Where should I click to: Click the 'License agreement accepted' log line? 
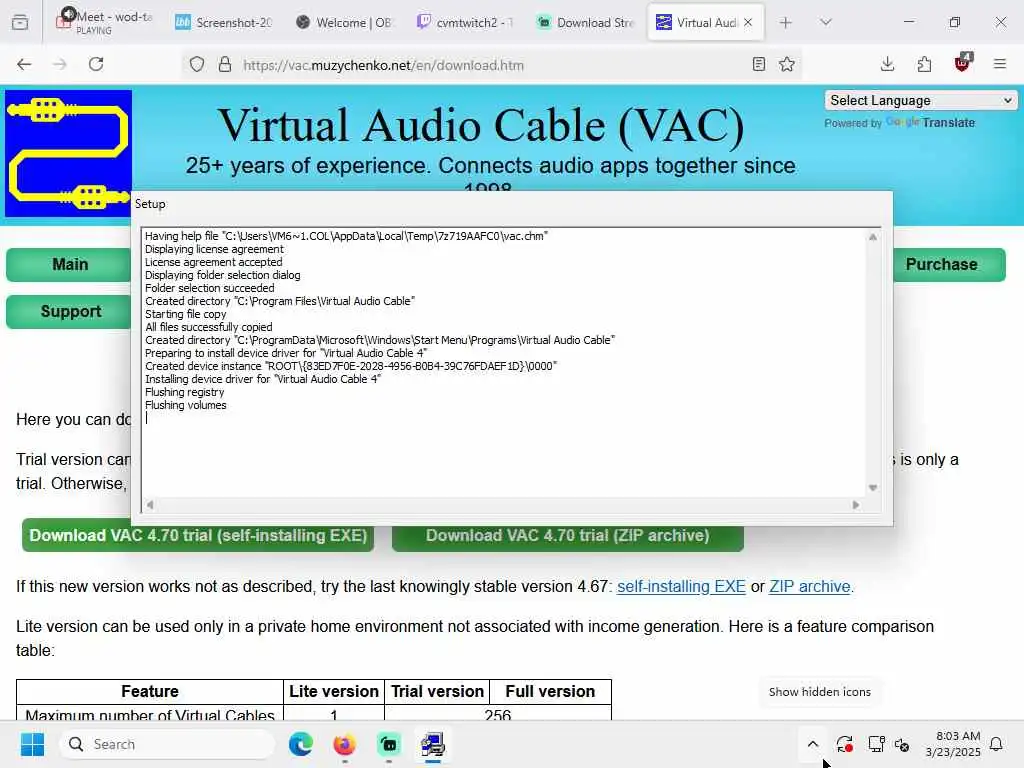[214, 262]
